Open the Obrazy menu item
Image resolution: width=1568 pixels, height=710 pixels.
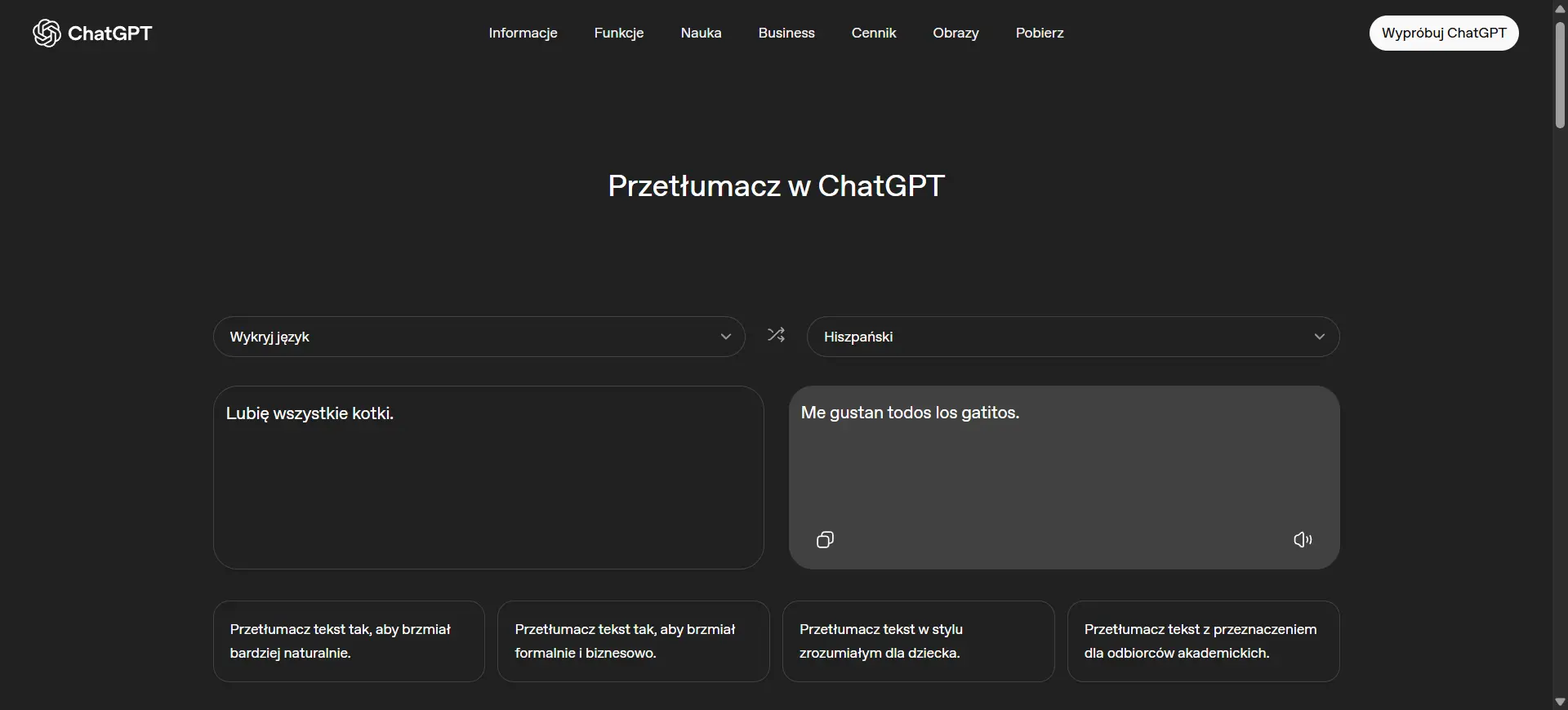[955, 33]
